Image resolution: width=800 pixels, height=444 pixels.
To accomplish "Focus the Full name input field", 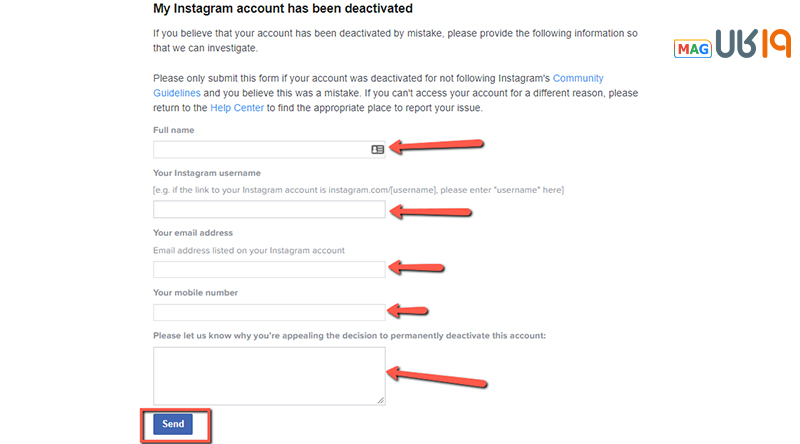I will [x=269, y=150].
